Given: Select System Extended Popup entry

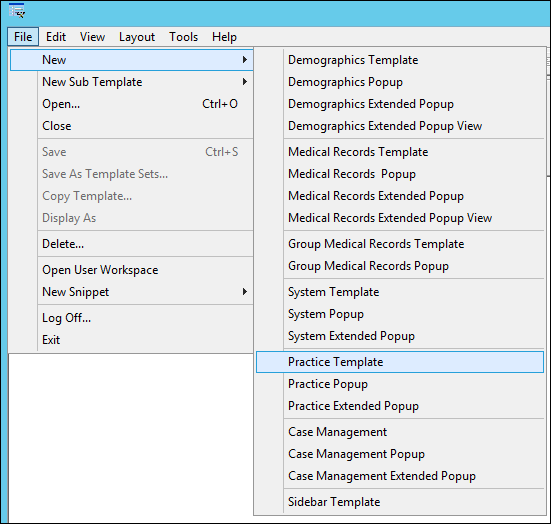Looking at the screenshot, I should pyautogui.click(x=400, y=336).
